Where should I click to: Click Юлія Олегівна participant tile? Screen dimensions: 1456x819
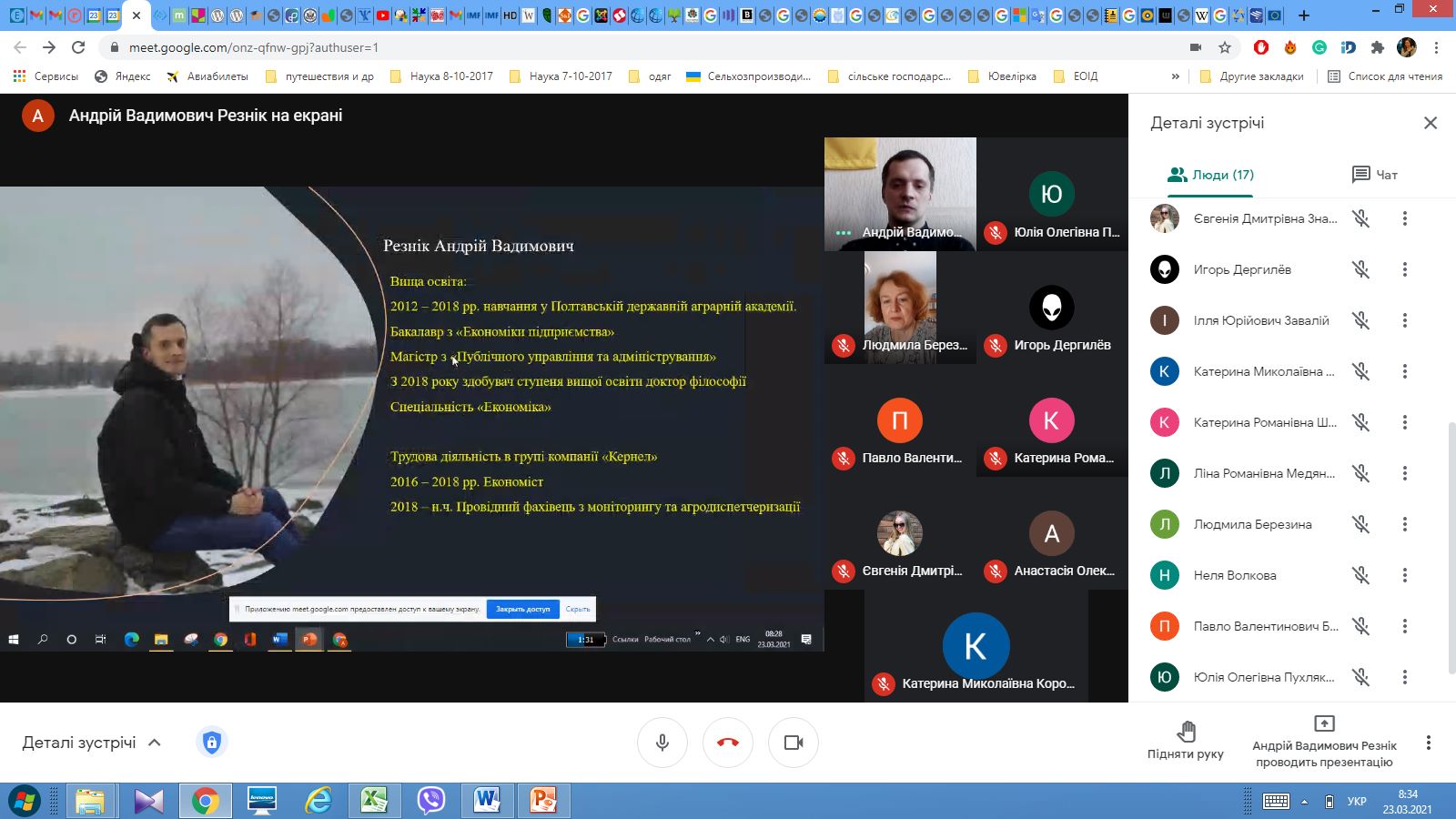(x=1052, y=194)
